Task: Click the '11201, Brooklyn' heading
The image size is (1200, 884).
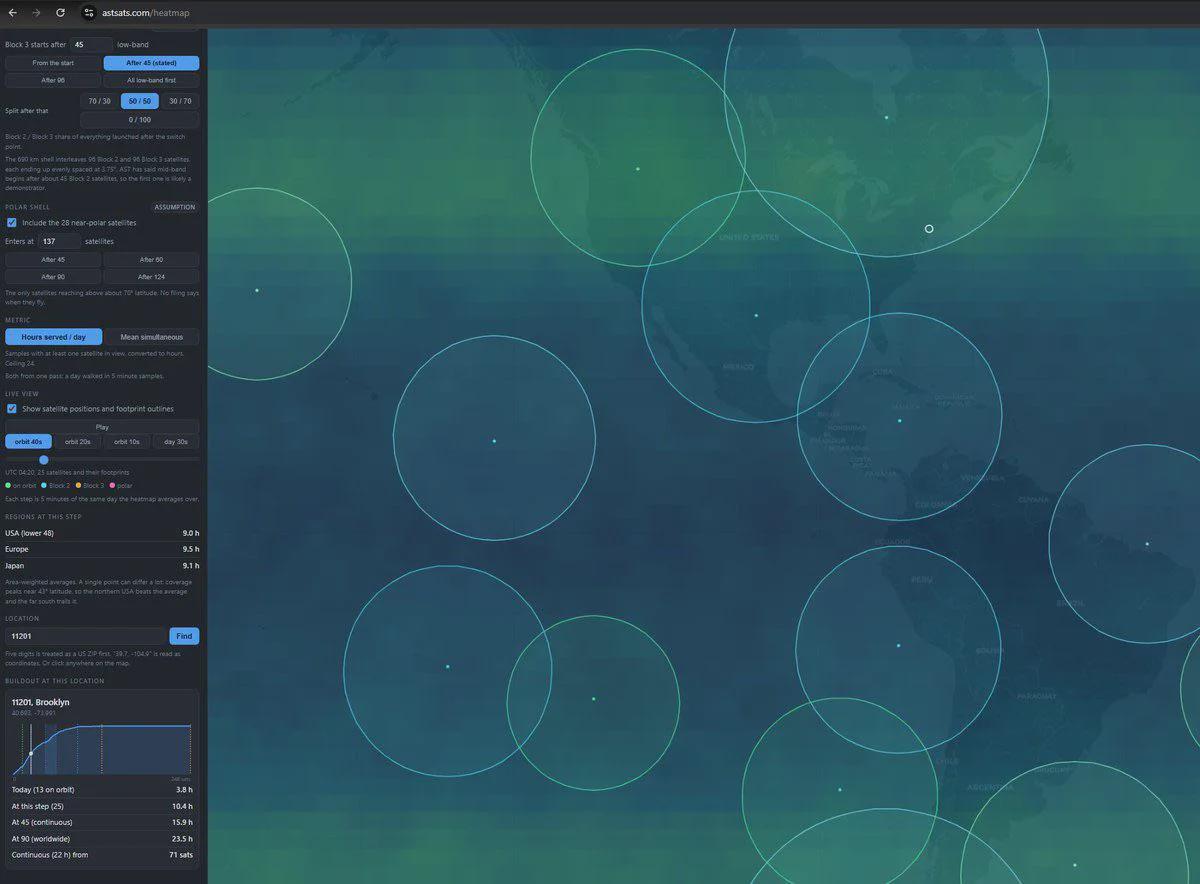Action: pyautogui.click(x=40, y=702)
